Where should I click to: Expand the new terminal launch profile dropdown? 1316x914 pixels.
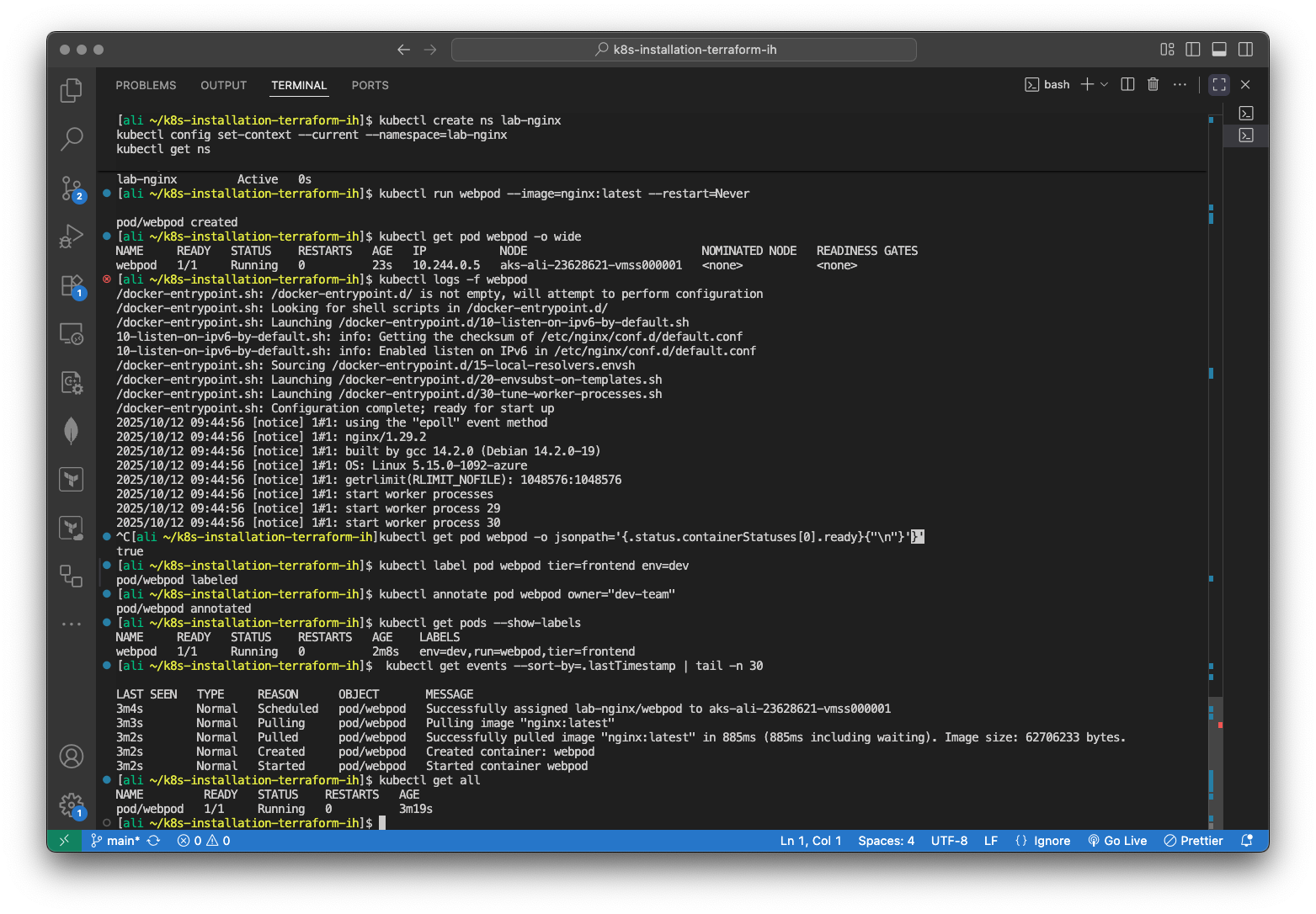[1105, 84]
